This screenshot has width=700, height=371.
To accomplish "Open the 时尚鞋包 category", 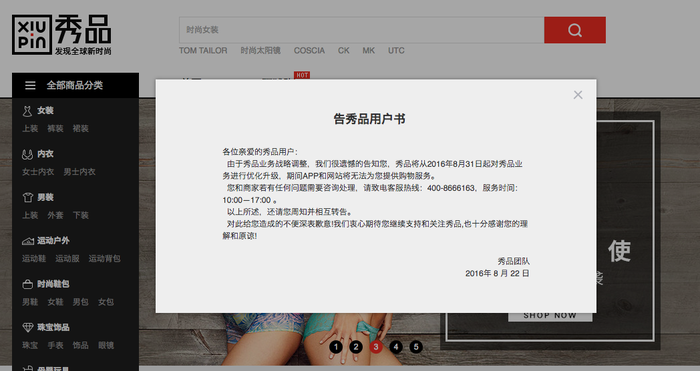I will click(53, 284).
